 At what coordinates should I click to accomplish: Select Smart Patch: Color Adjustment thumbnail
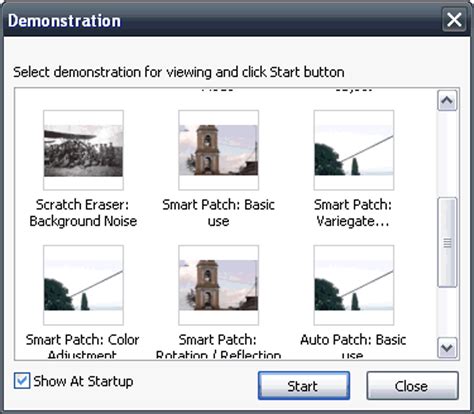[83, 285]
